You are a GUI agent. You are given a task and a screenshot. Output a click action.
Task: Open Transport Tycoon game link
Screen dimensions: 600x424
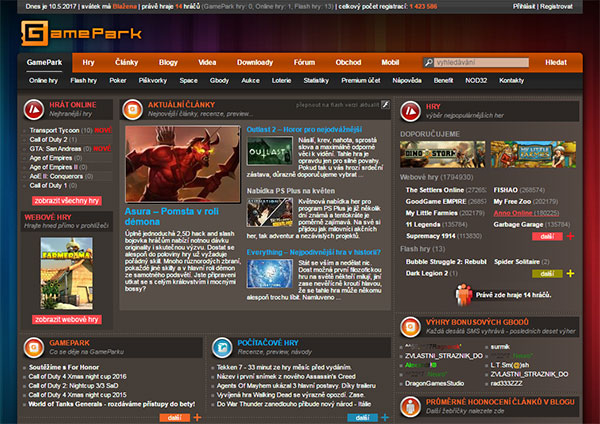pyautogui.click(x=54, y=130)
